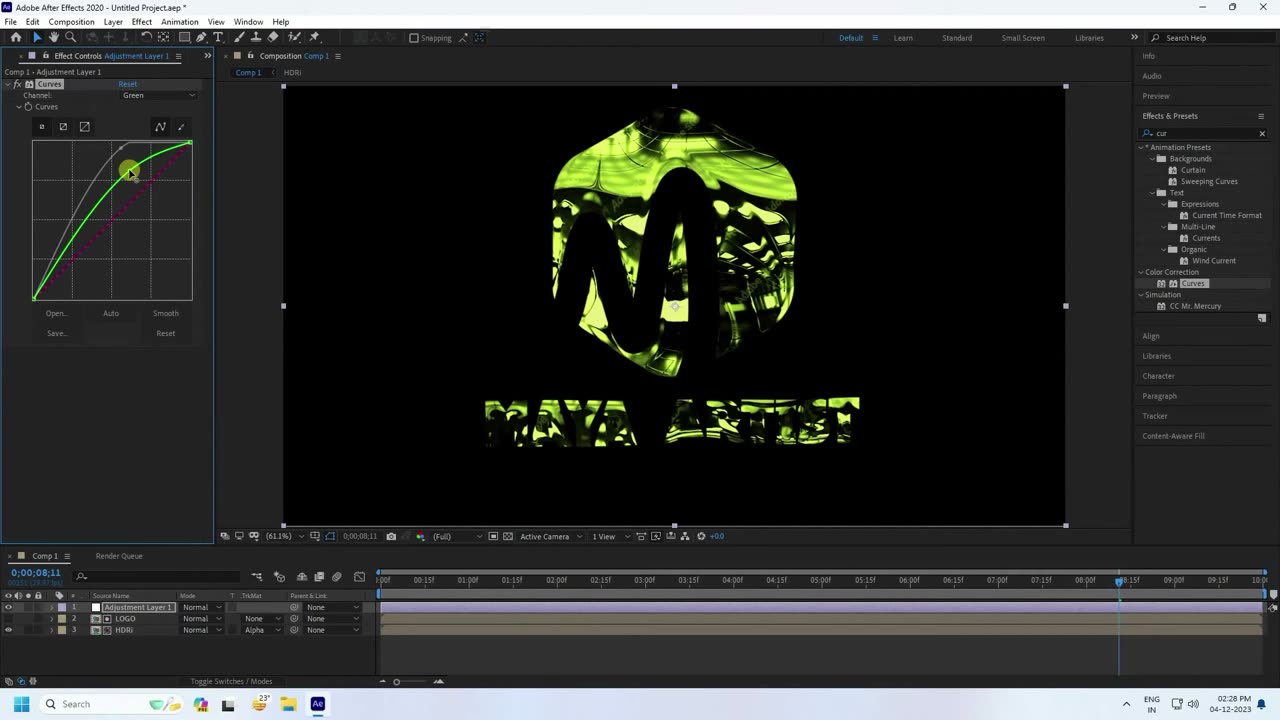Click the Open... button under the curve
The width and height of the screenshot is (1280, 720).
click(x=56, y=314)
